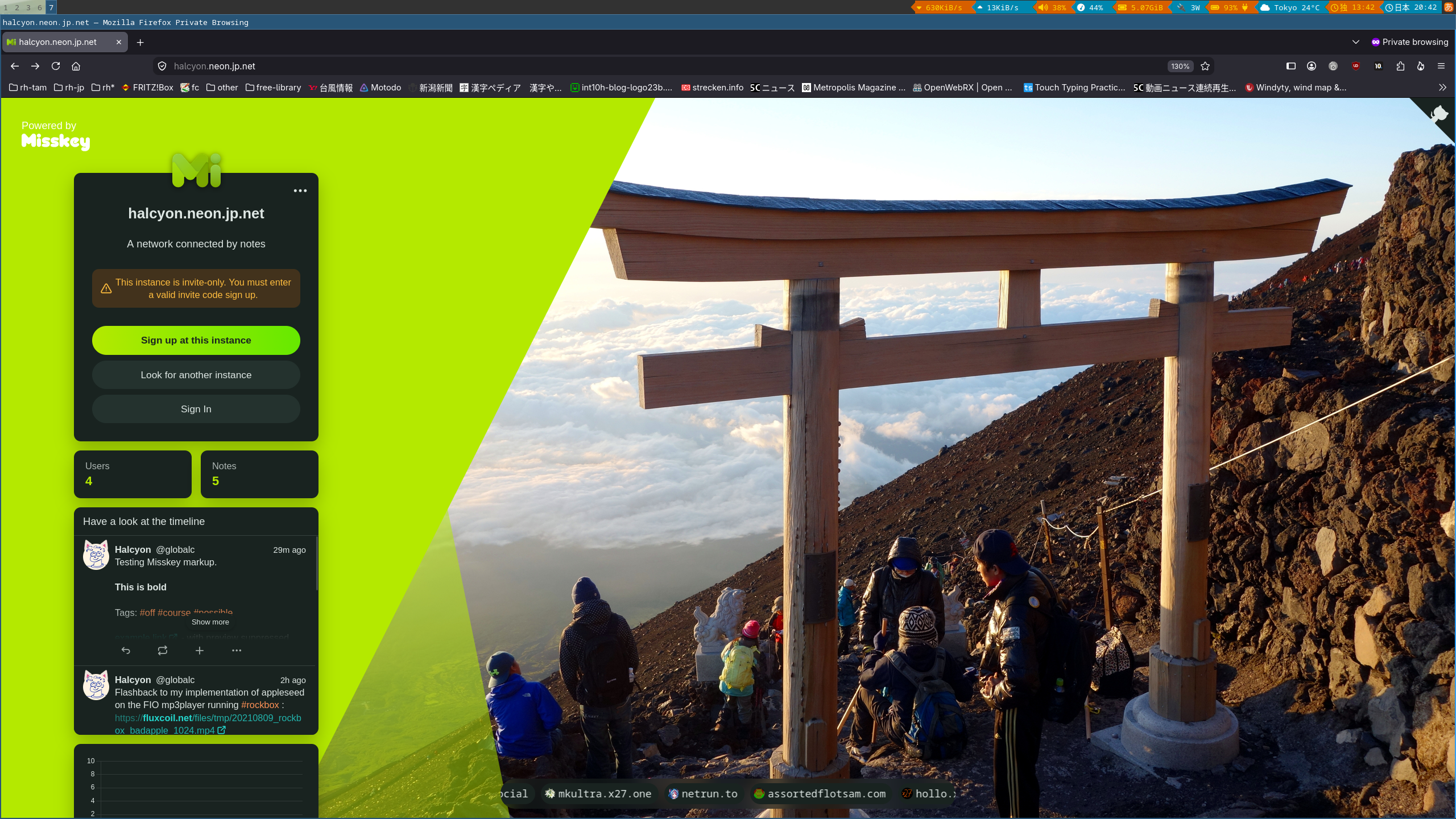The image size is (1456, 819).
Task: Click the Sign In button
Action: click(196, 409)
